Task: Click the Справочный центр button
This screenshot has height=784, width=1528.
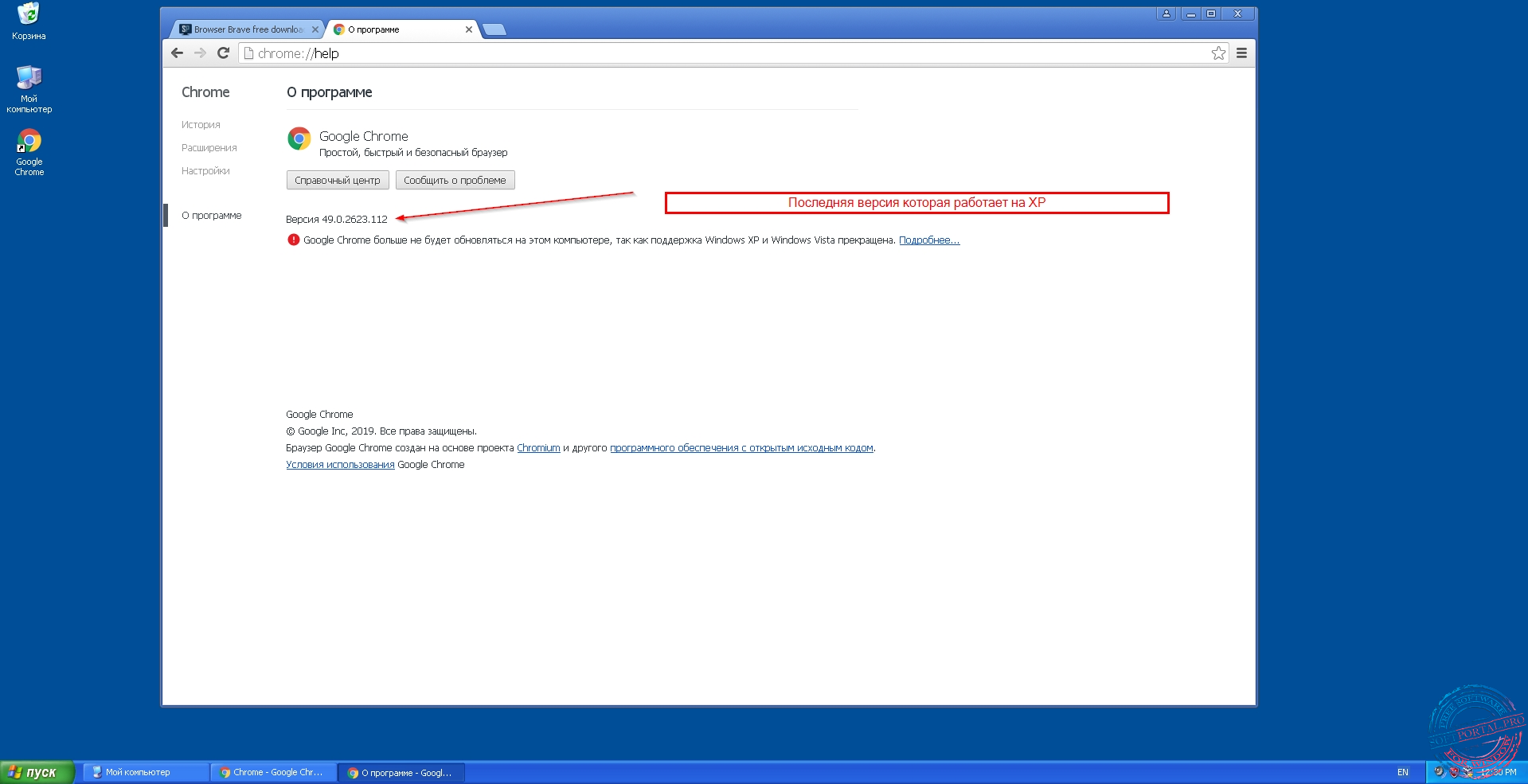Action: pyautogui.click(x=338, y=180)
